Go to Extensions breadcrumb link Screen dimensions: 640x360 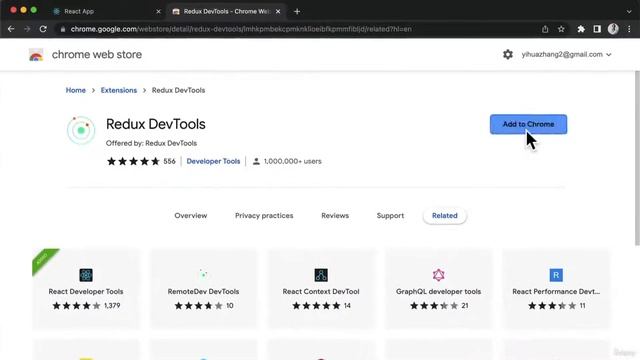(119, 90)
